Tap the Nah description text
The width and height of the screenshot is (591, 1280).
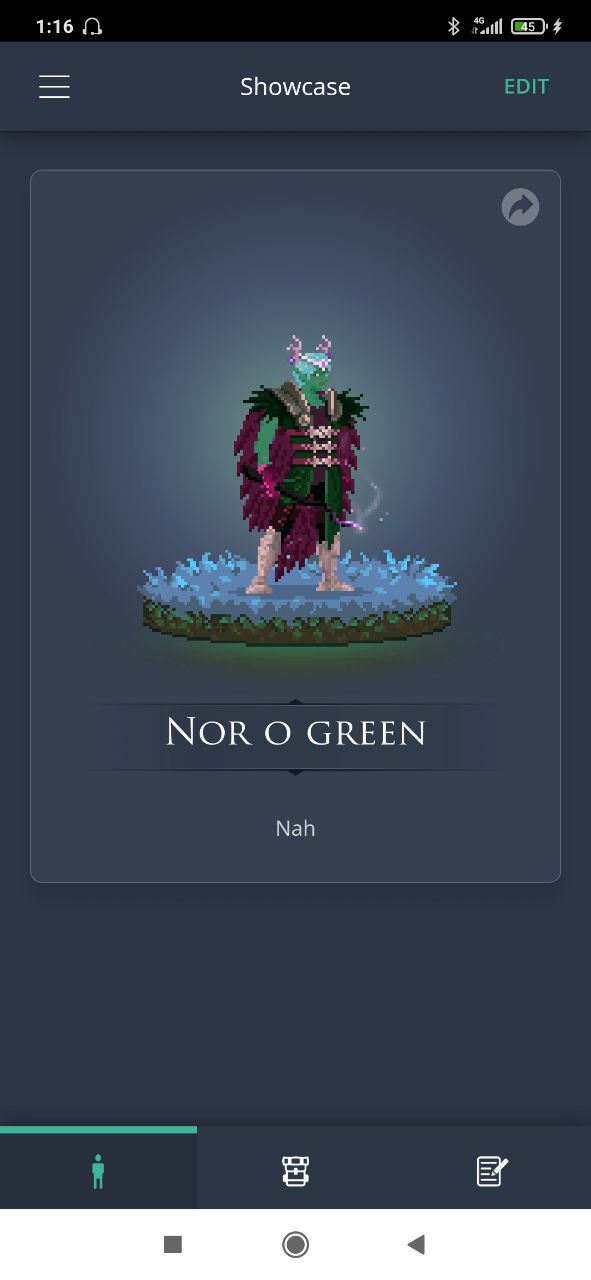(295, 828)
